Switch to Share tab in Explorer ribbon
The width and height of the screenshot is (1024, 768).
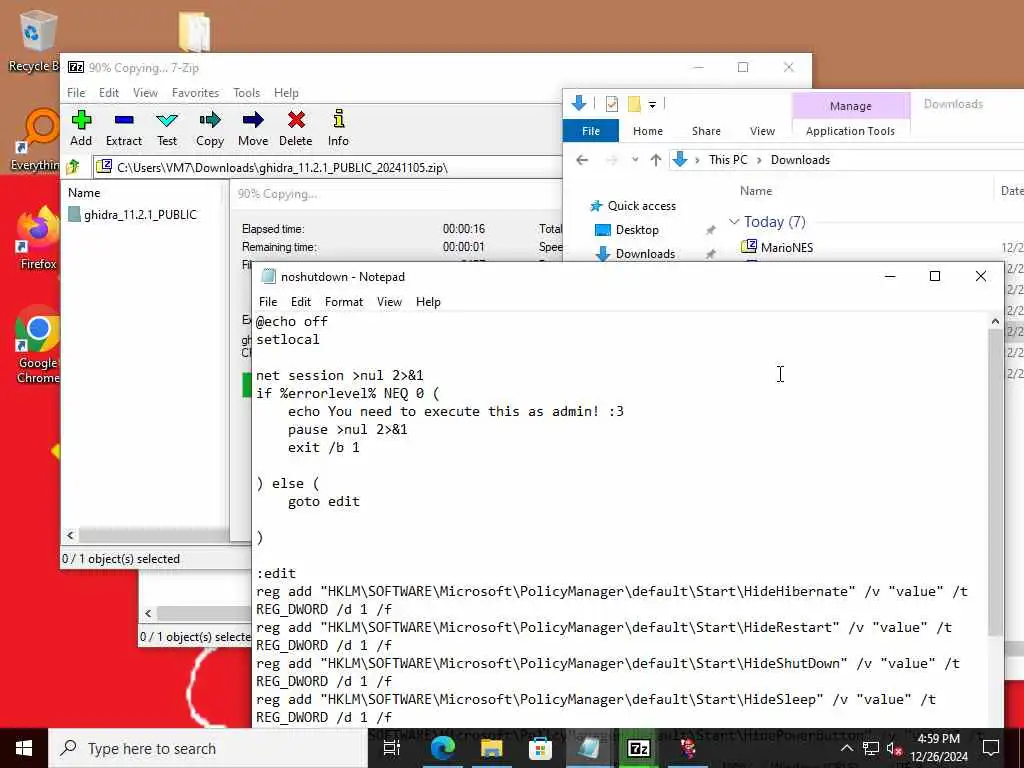point(706,131)
